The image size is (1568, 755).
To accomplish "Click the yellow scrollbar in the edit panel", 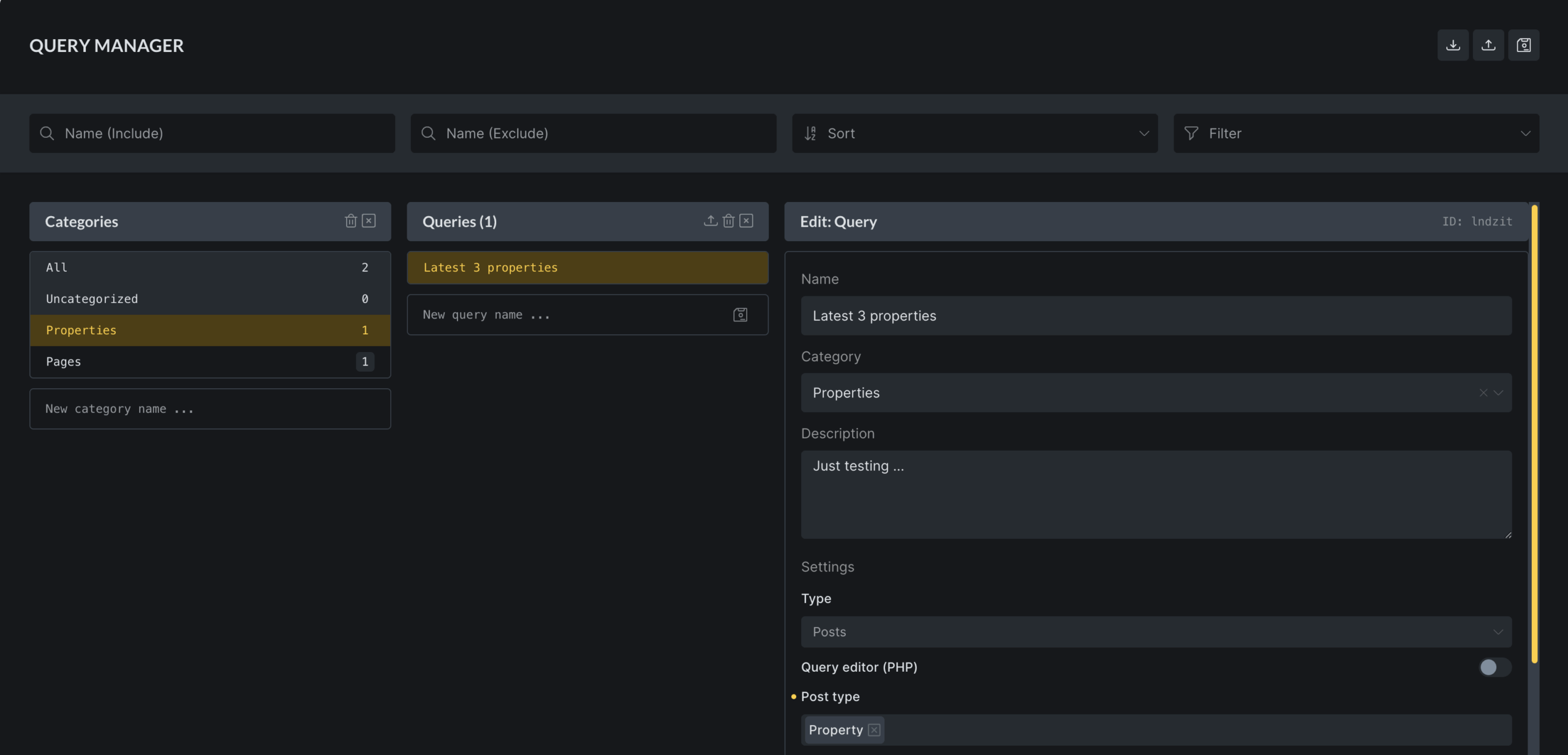I will [1534, 435].
